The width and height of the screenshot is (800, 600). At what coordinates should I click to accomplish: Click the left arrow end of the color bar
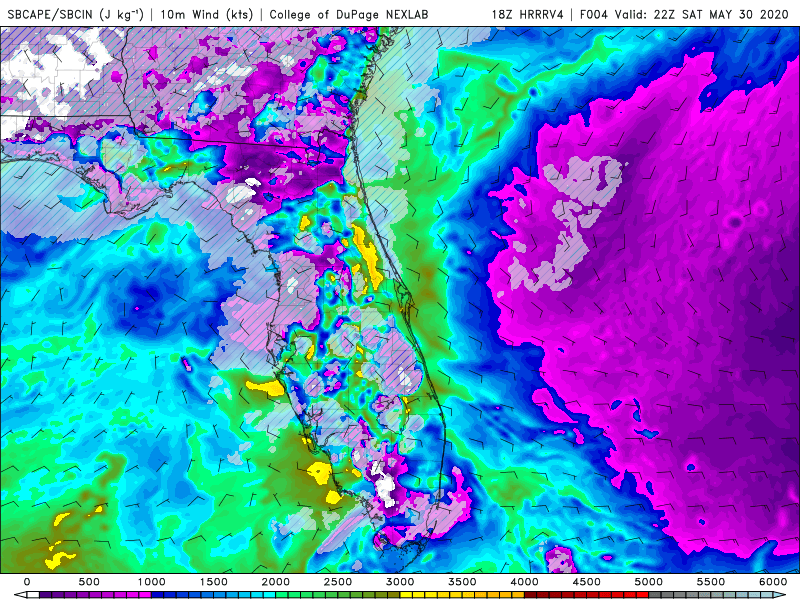coord(20,595)
